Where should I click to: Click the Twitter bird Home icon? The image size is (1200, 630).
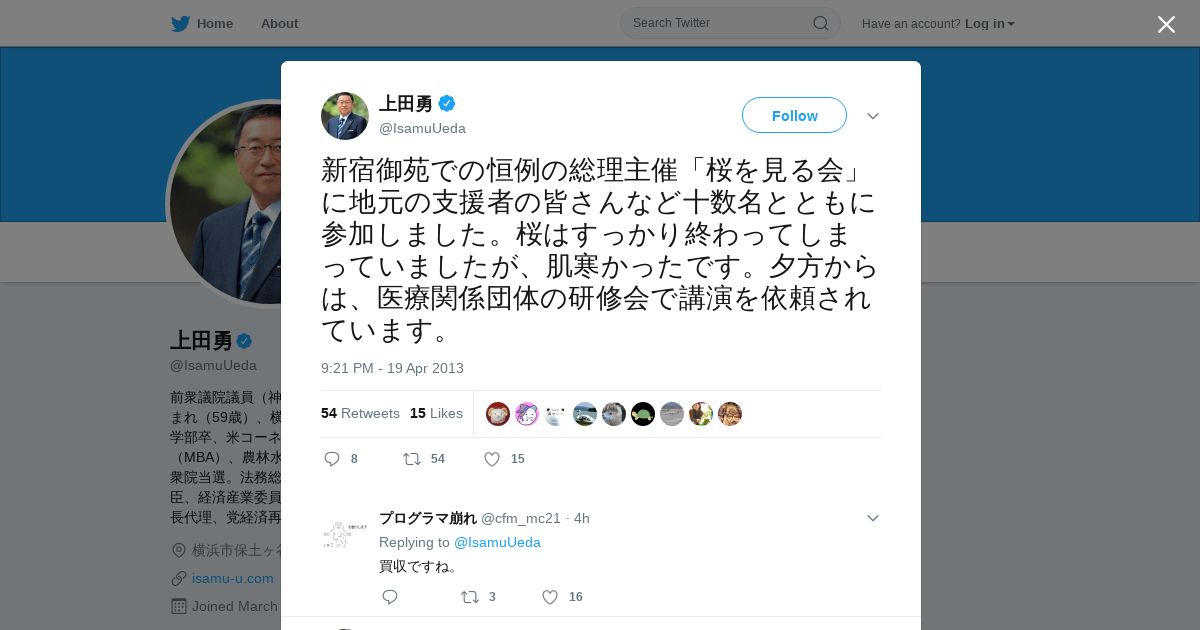pos(180,23)
